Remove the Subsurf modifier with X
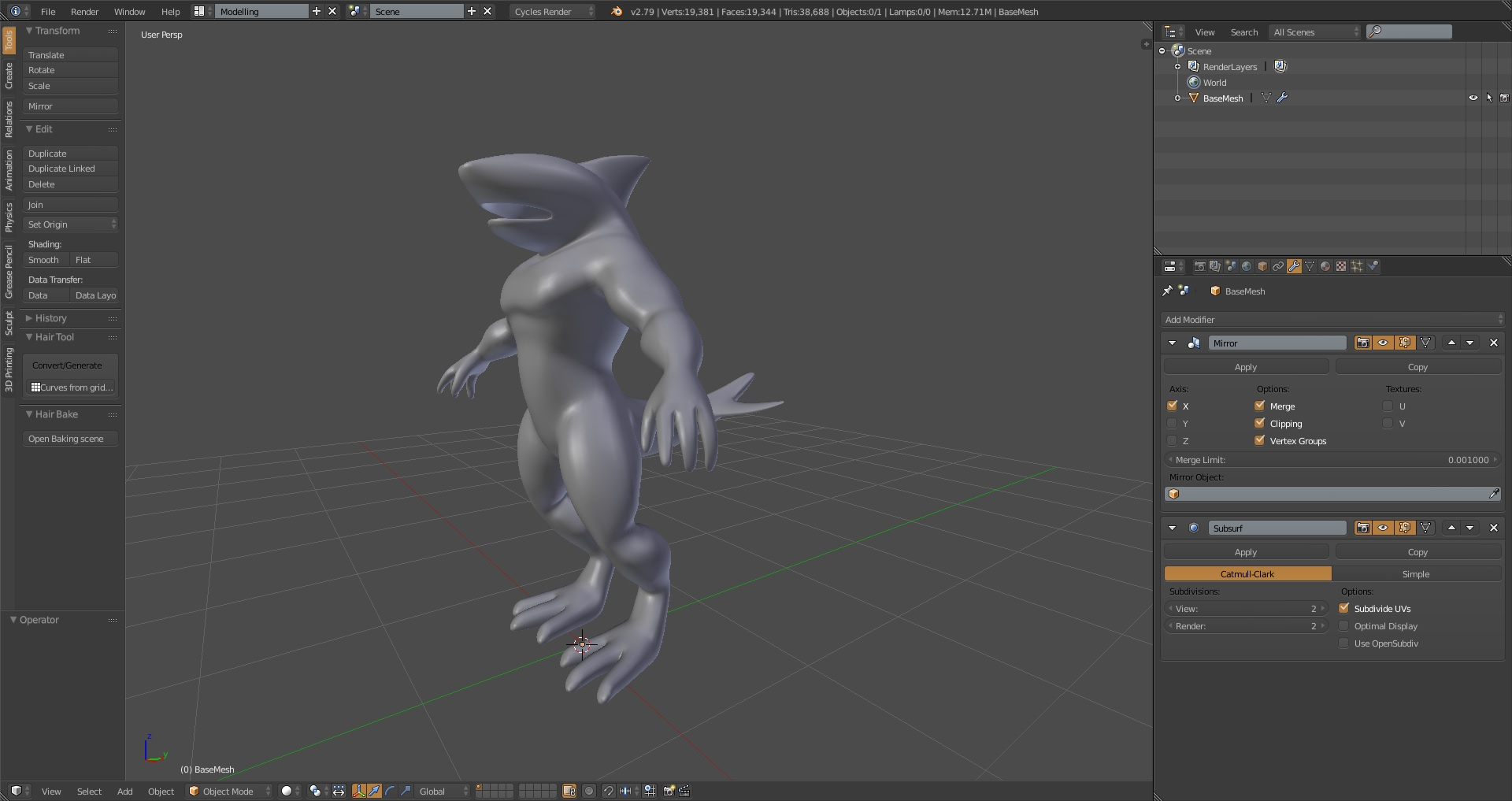 click(x=1493, y=528)
